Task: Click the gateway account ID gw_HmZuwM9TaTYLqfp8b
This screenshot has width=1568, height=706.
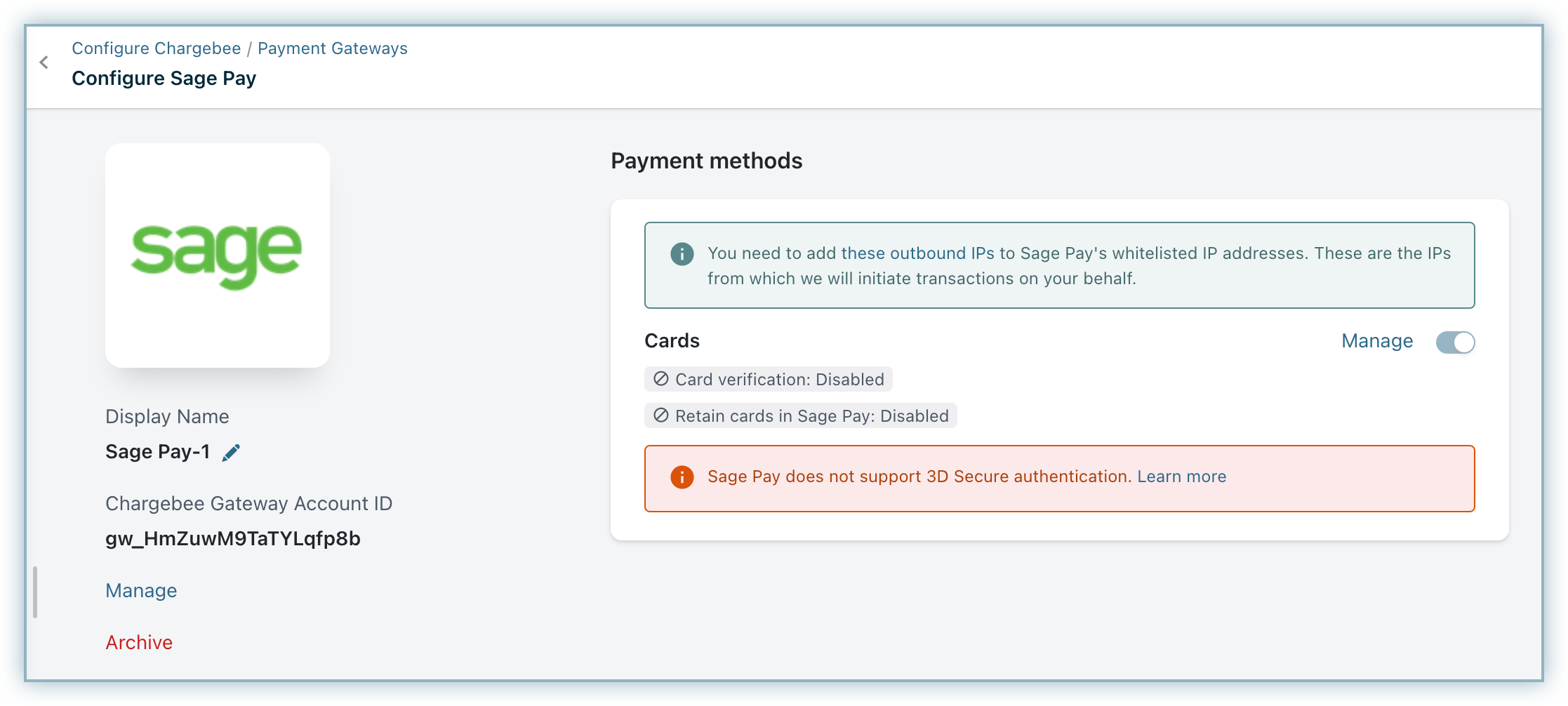Action: (x=233, y=539)
